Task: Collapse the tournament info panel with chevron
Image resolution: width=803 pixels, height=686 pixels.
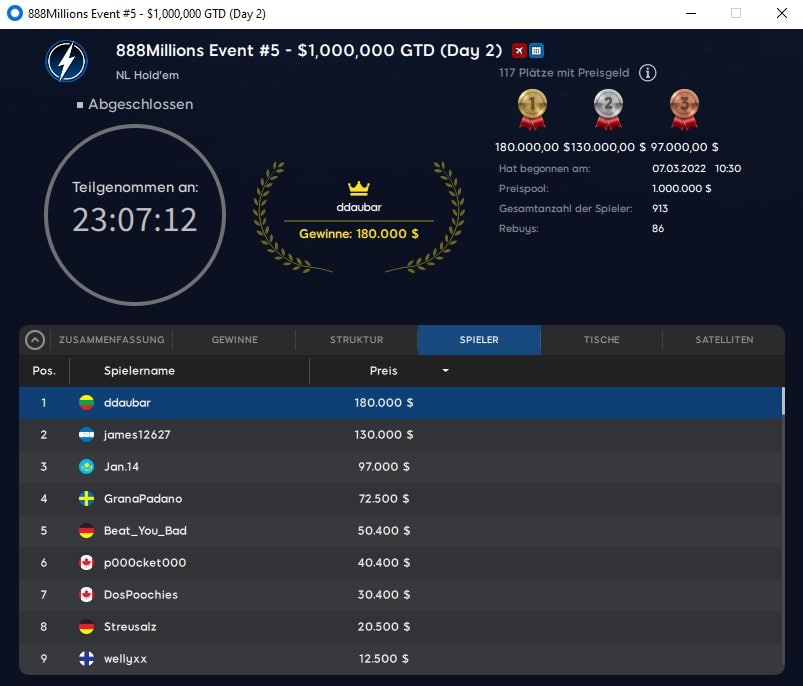Action: (35, 340)
